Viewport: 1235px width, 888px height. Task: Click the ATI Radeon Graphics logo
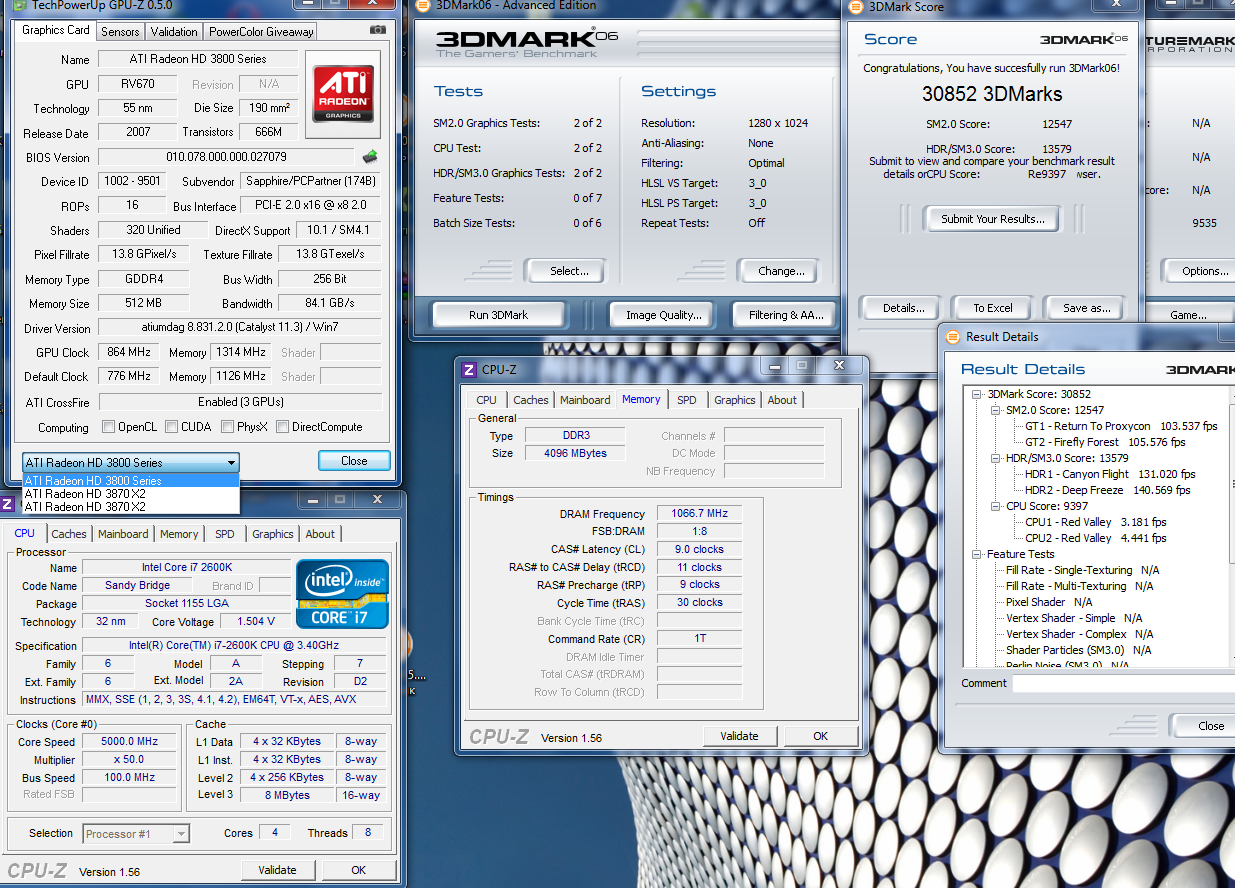tap(343, 94)
